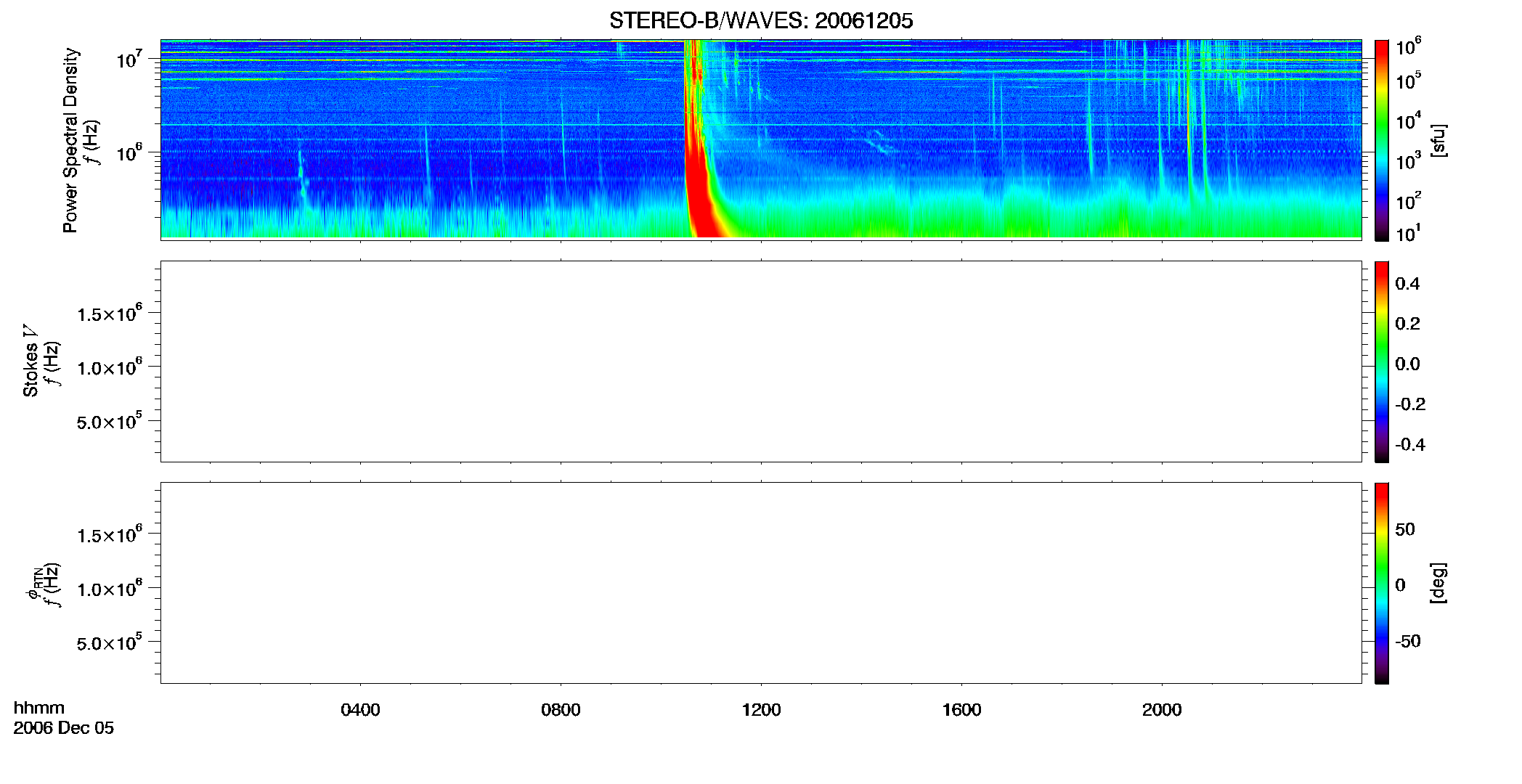Click the 0400 time axis label
1522x784 pixels.
tap(360, 710)
